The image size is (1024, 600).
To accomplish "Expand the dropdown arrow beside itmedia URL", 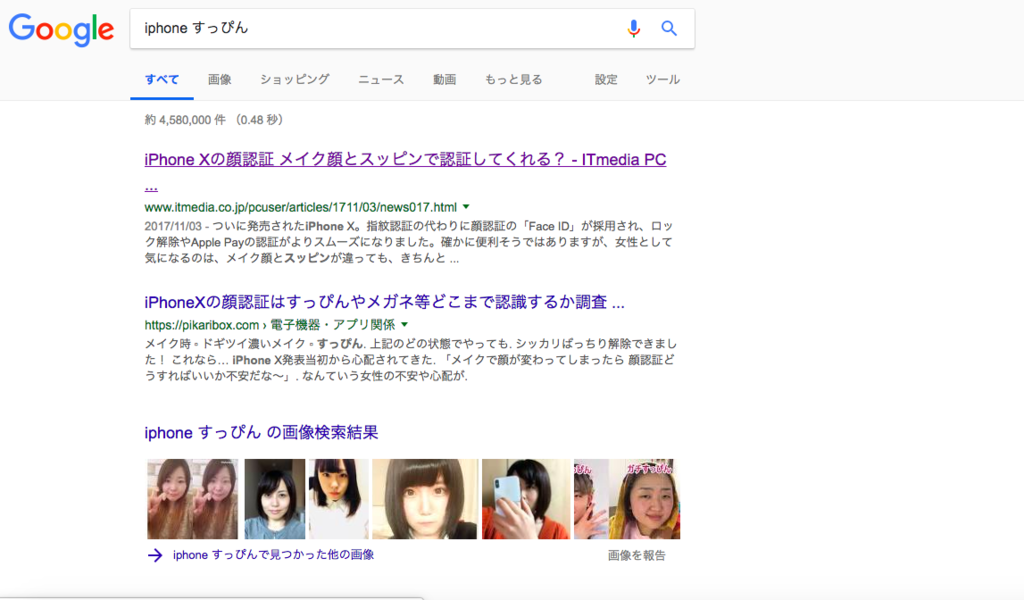I will pos(466,207).
